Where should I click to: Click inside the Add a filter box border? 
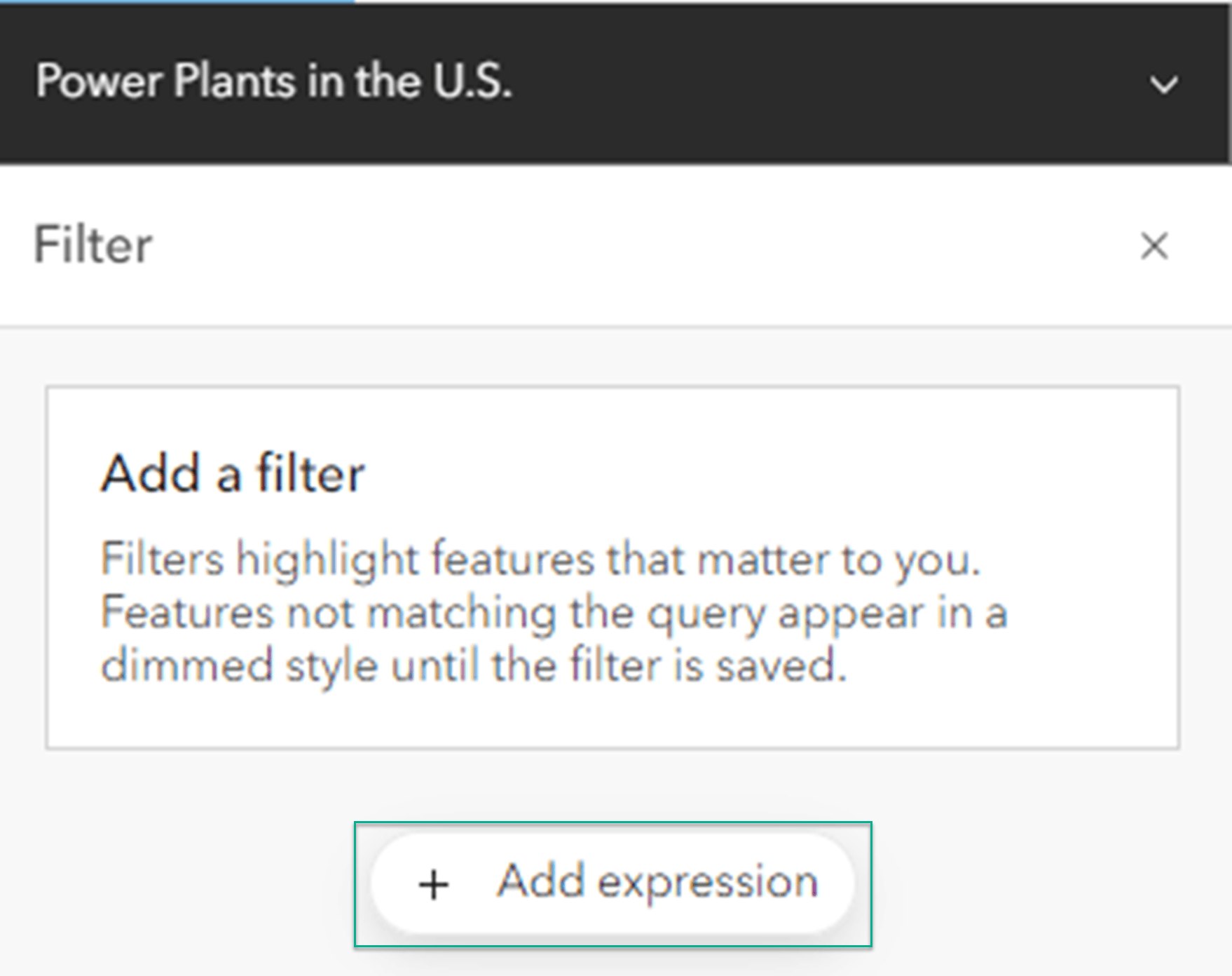tap(610, 568)
